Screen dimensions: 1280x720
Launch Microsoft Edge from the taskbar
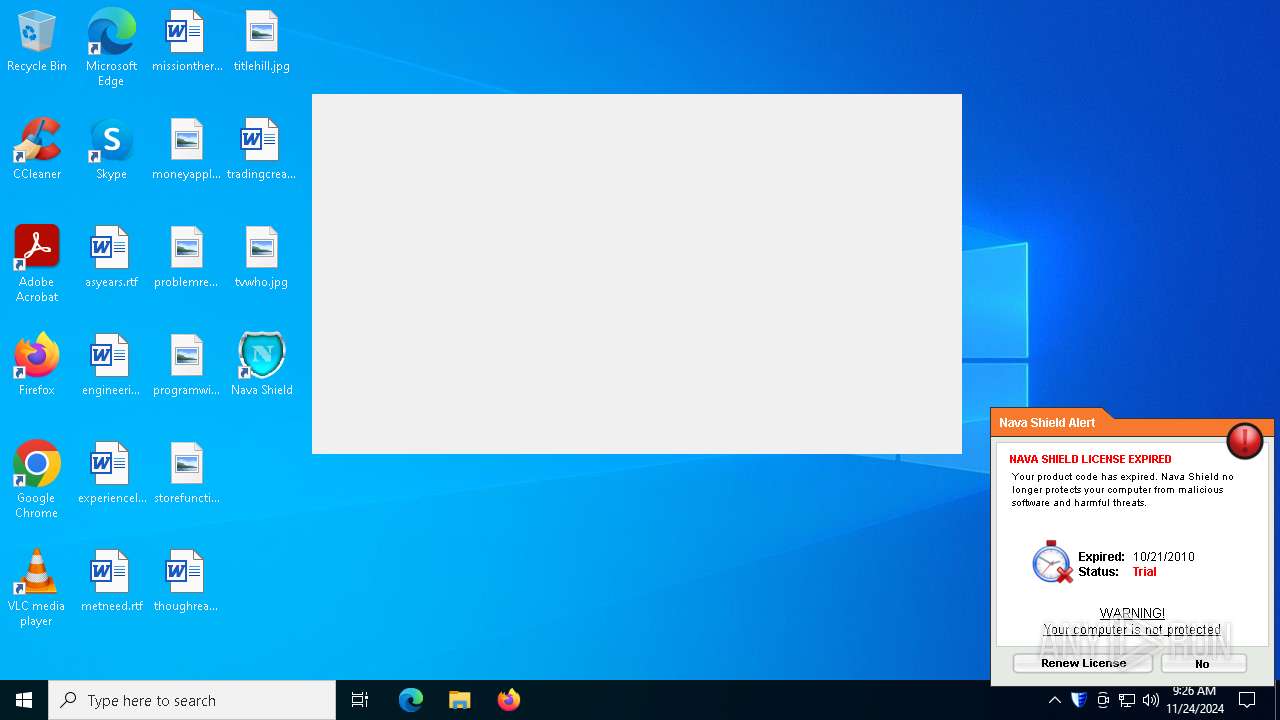pyautogui.click(x=411, y=700)
